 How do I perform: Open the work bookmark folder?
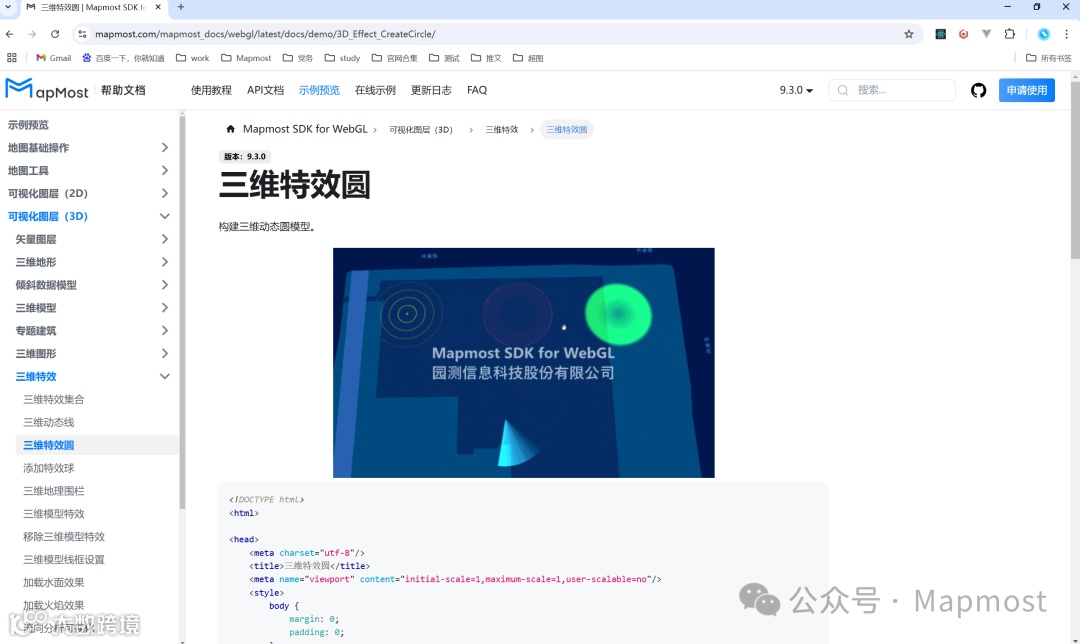[x=192, y=58]
